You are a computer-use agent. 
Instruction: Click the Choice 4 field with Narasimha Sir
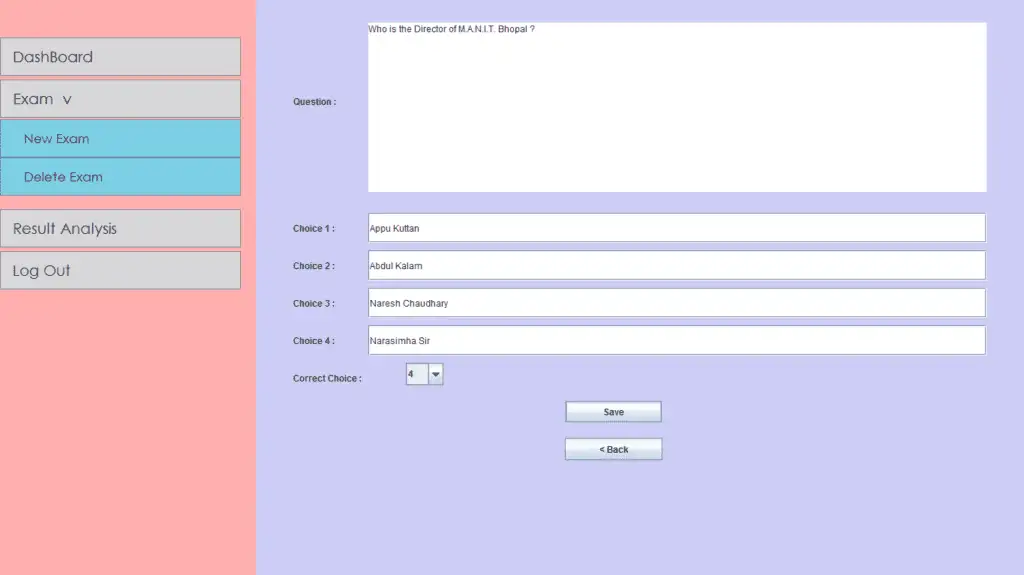677,340
